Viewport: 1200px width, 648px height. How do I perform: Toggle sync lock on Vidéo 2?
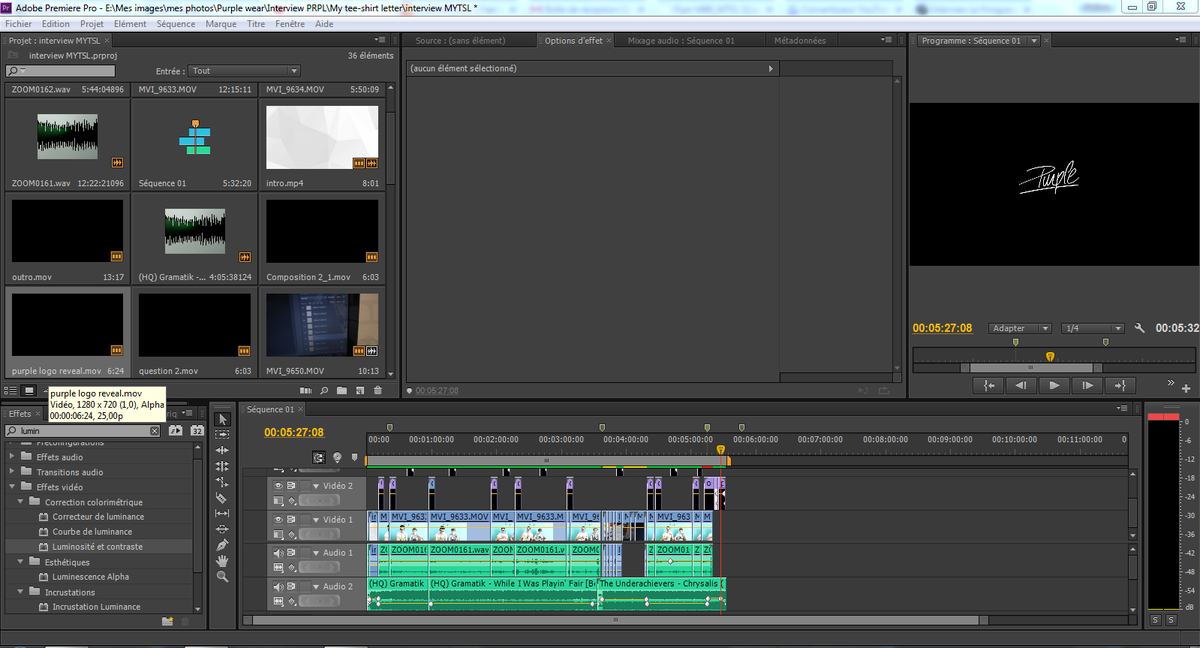[x=293, y=486]
